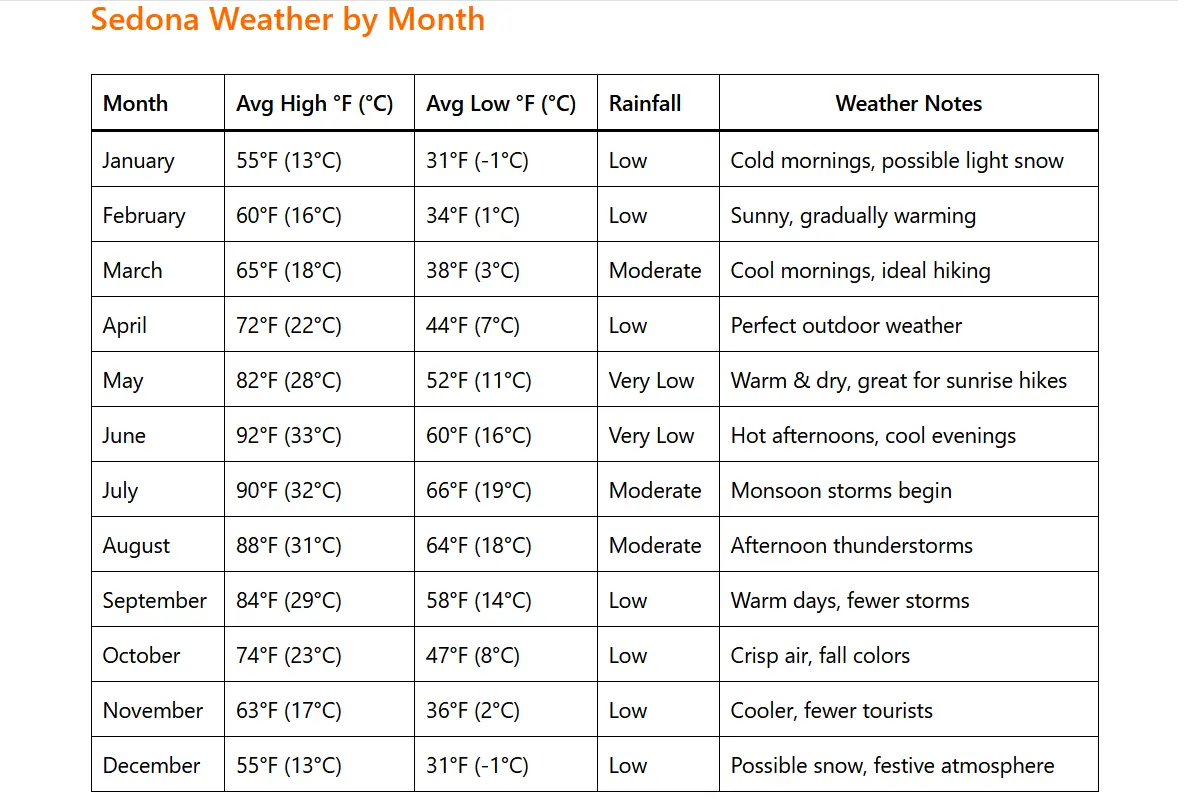Click the 'Weather Notes' column header
The image size is (1203, 799).
coord(908,103)
